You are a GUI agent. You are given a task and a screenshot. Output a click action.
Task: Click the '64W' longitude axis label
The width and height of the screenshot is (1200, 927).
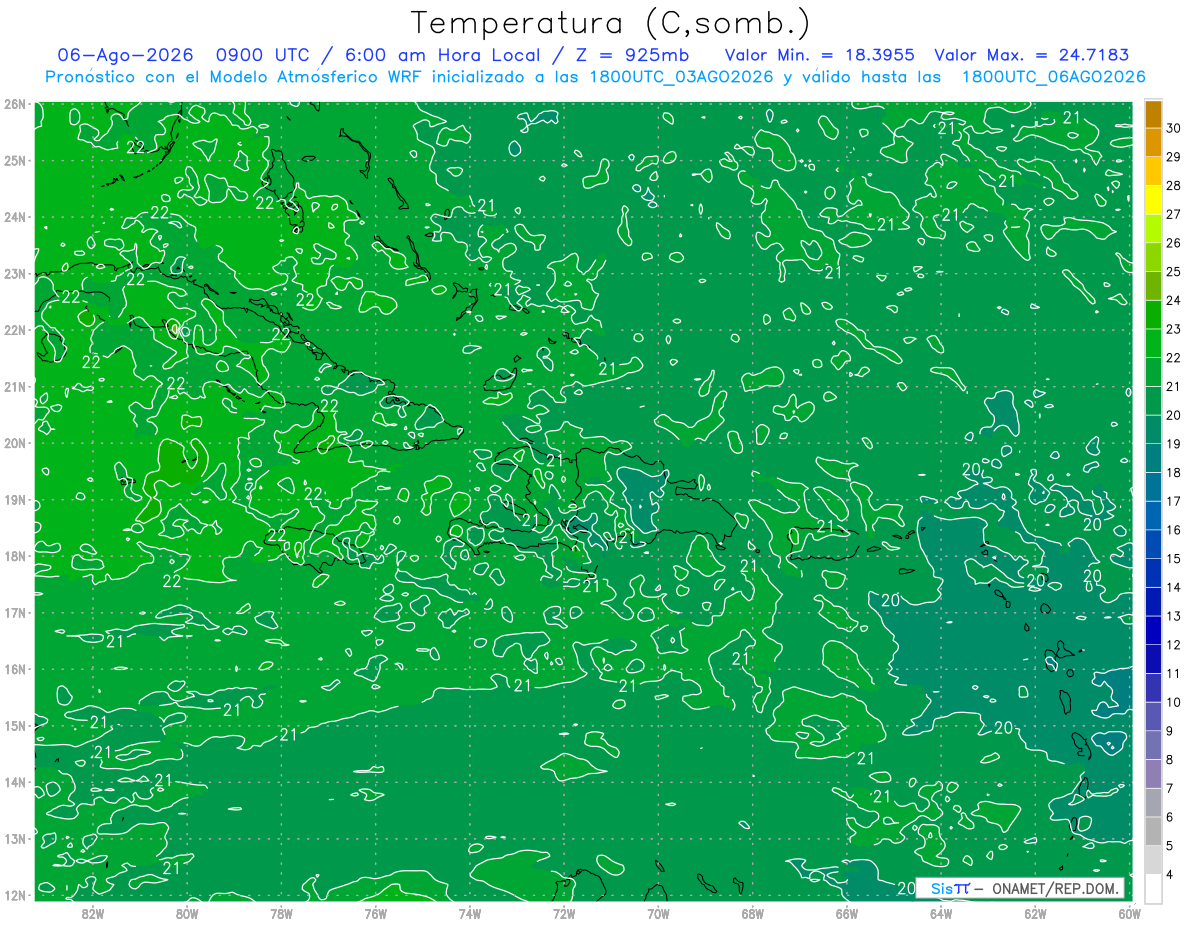click(x=941, y=913)
